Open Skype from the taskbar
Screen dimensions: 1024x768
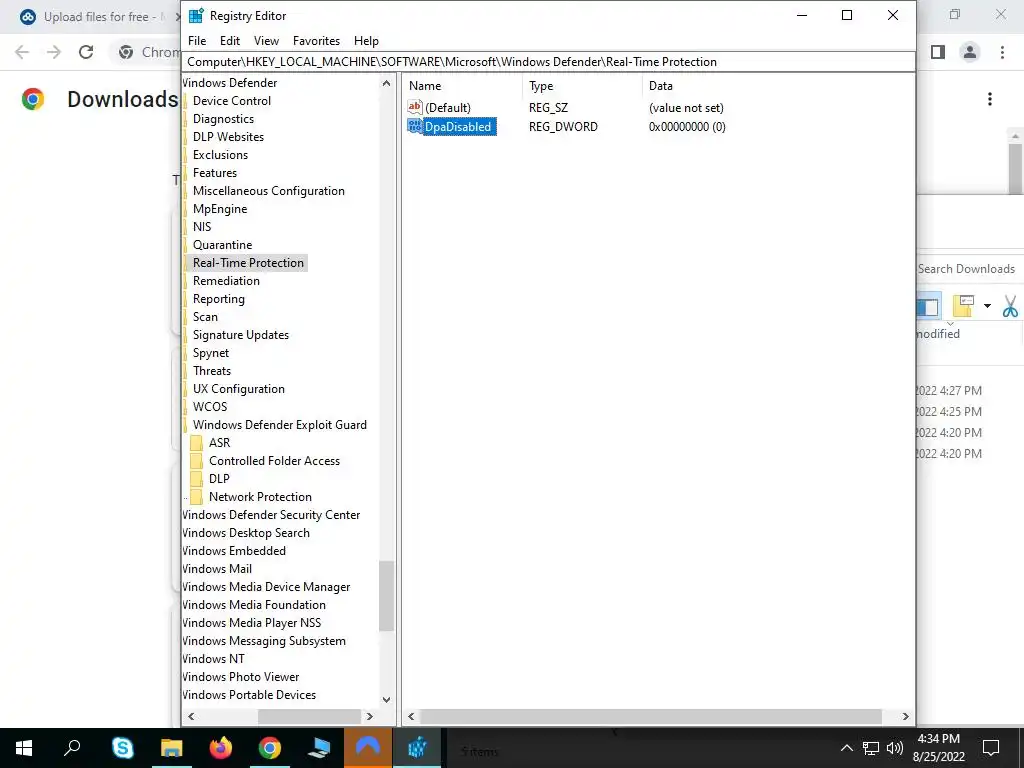click(x=123, y=748)
